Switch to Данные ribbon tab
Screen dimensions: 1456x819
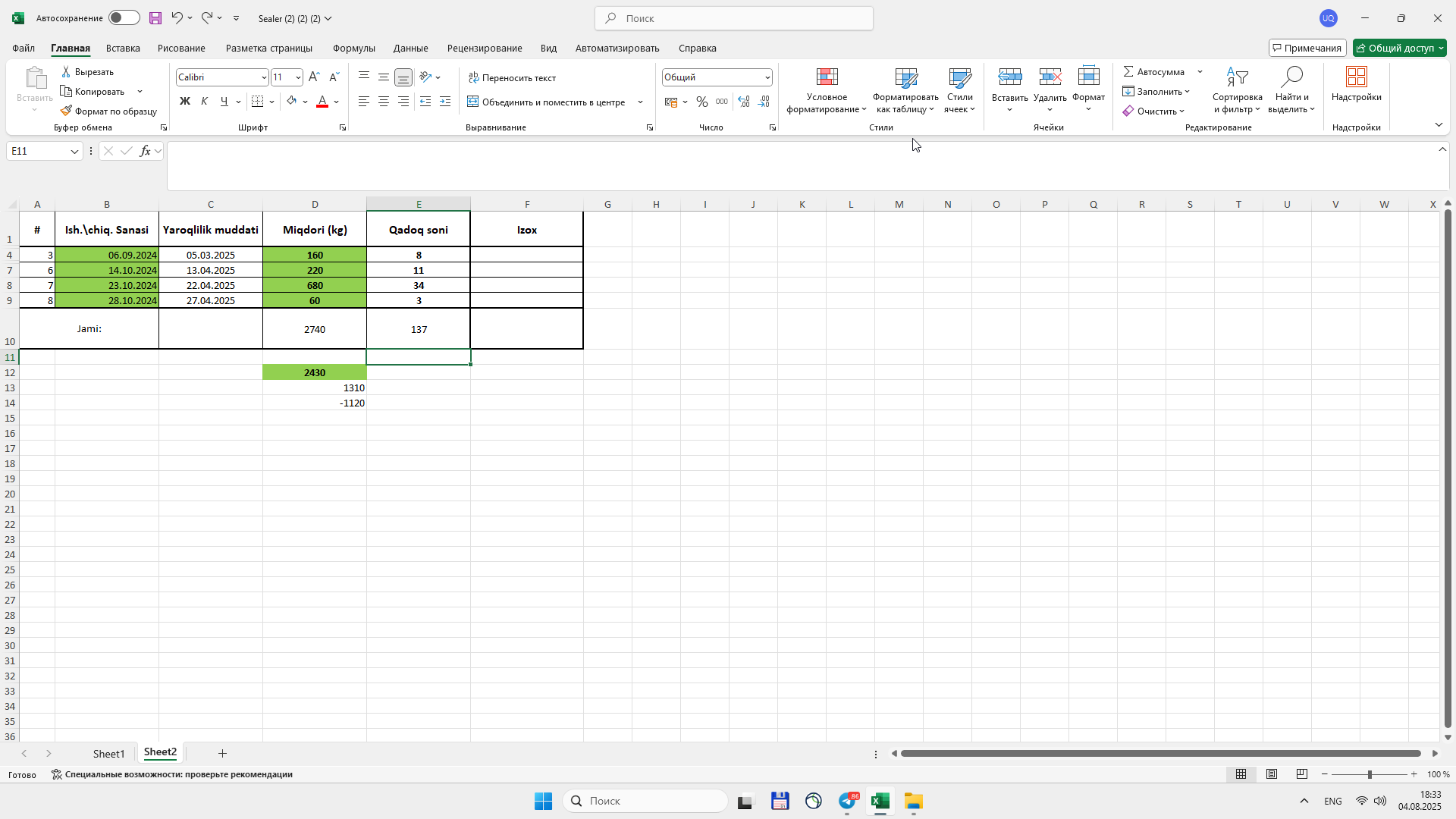[410, 48]
